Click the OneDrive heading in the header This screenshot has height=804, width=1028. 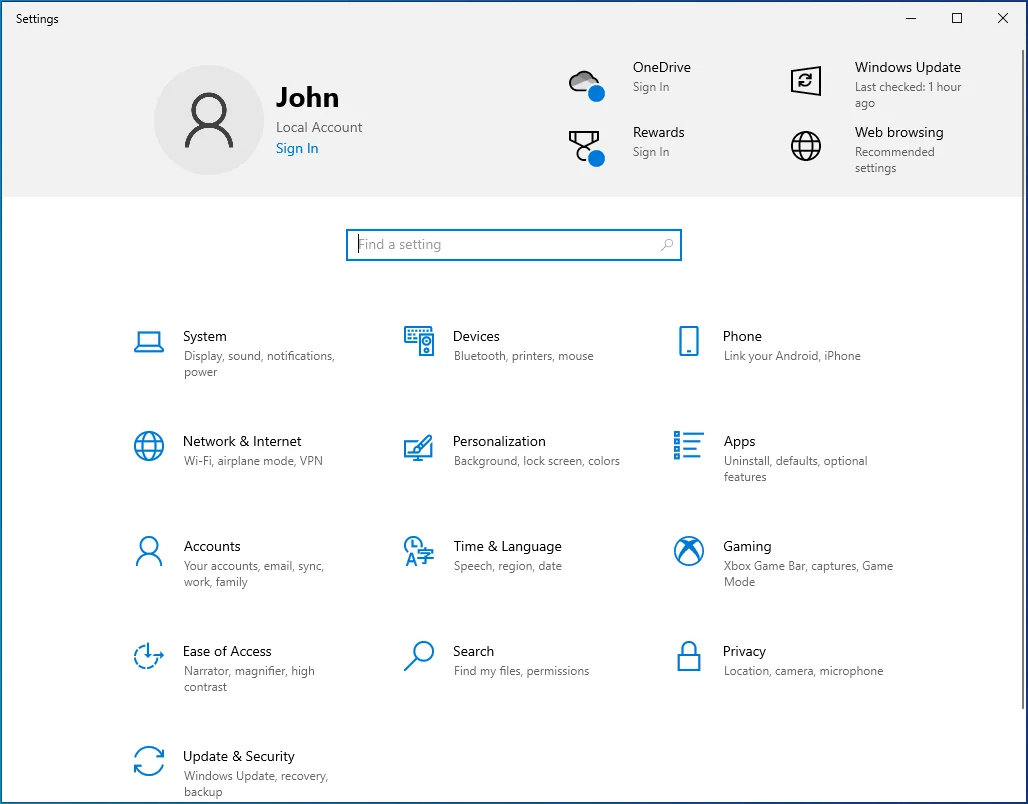pyautogui.click(x=662, y=67)
